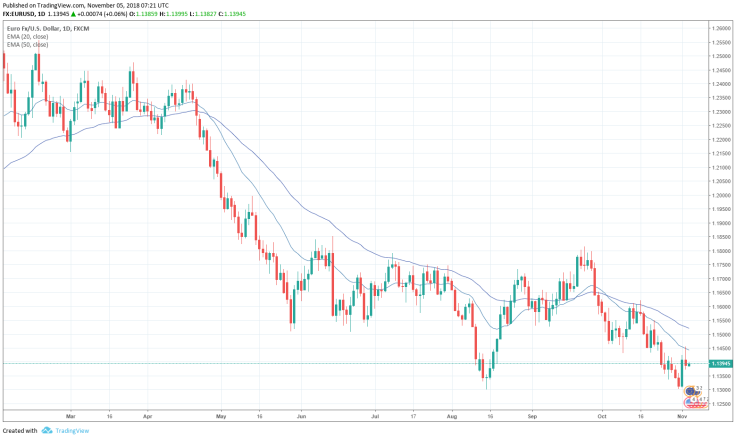Click the 1.20000 price axis label
The height and width of the screenshot is (439, 736).
[x=721, y=196]
